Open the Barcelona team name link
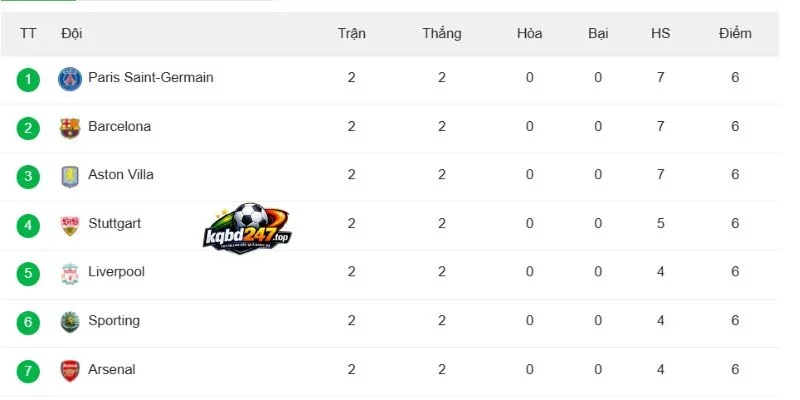The image size is (800, 400). point(119,126)
